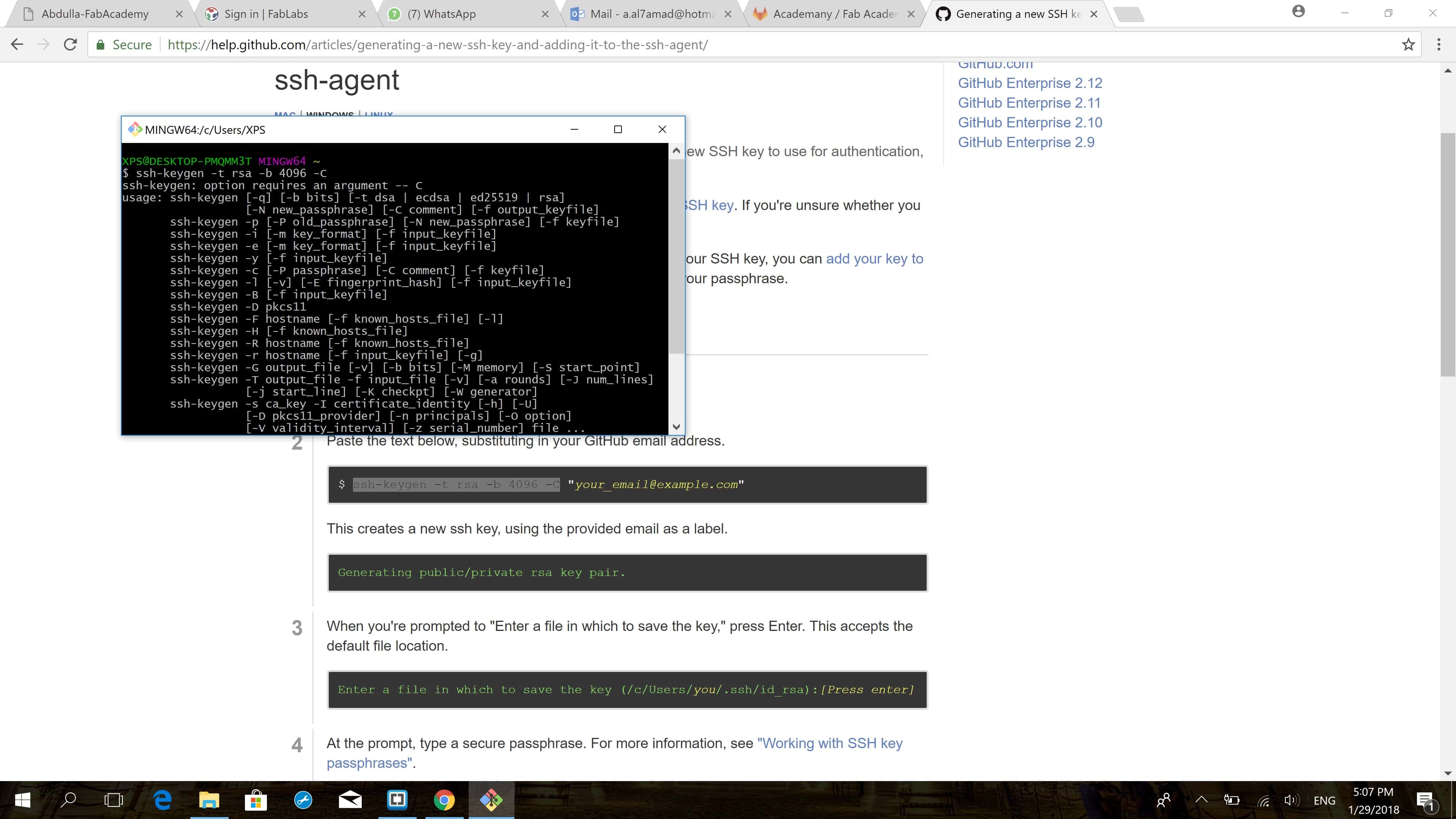Open Windows taskbar search
Viewport: 1456px width, 819px height.
68,800
